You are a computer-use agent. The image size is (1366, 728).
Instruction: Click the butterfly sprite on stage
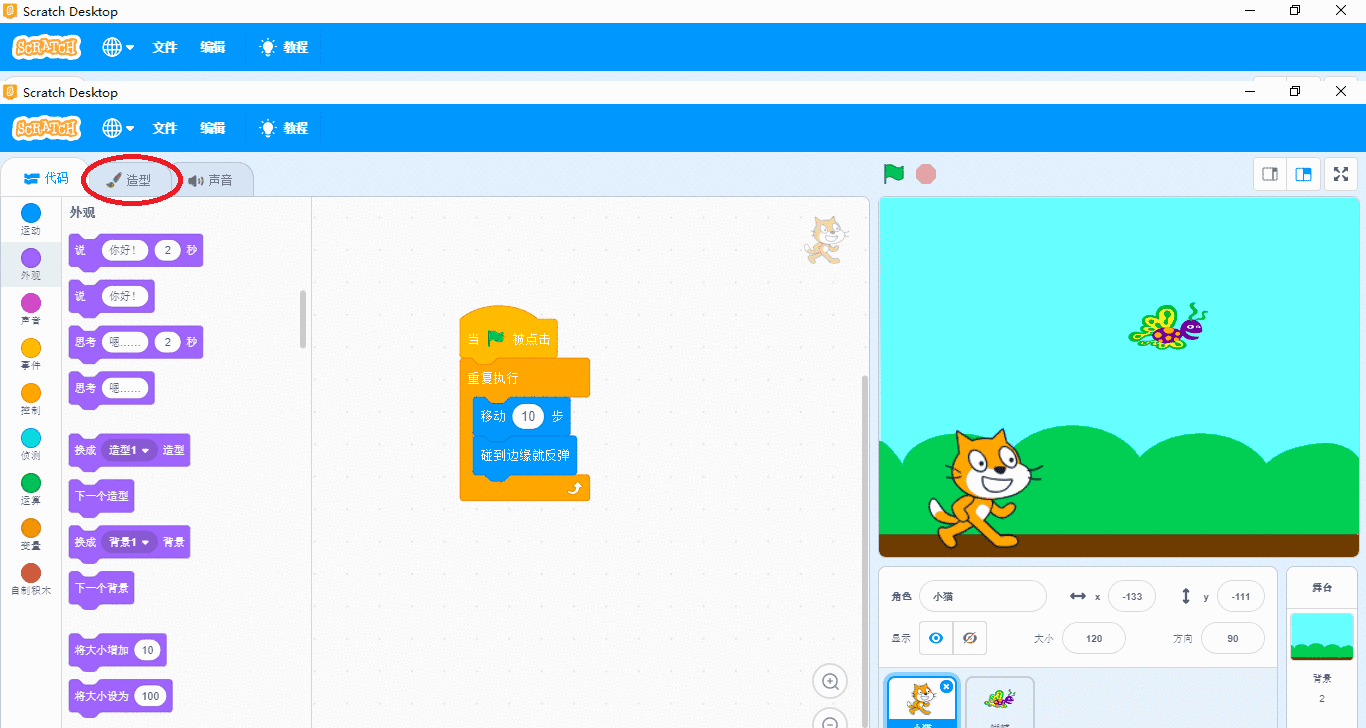coord(1167,327)
